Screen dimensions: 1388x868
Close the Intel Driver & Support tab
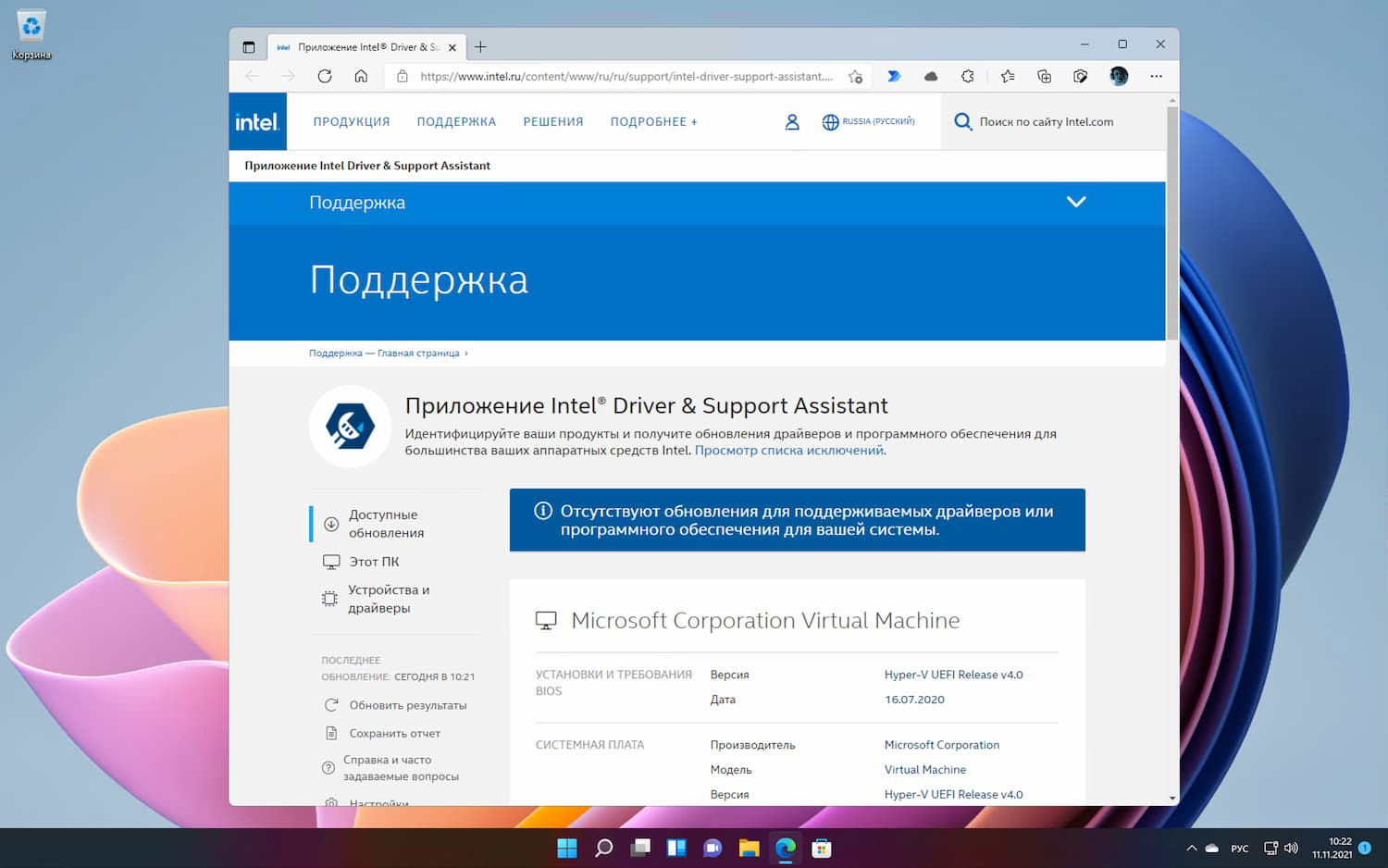452,47
